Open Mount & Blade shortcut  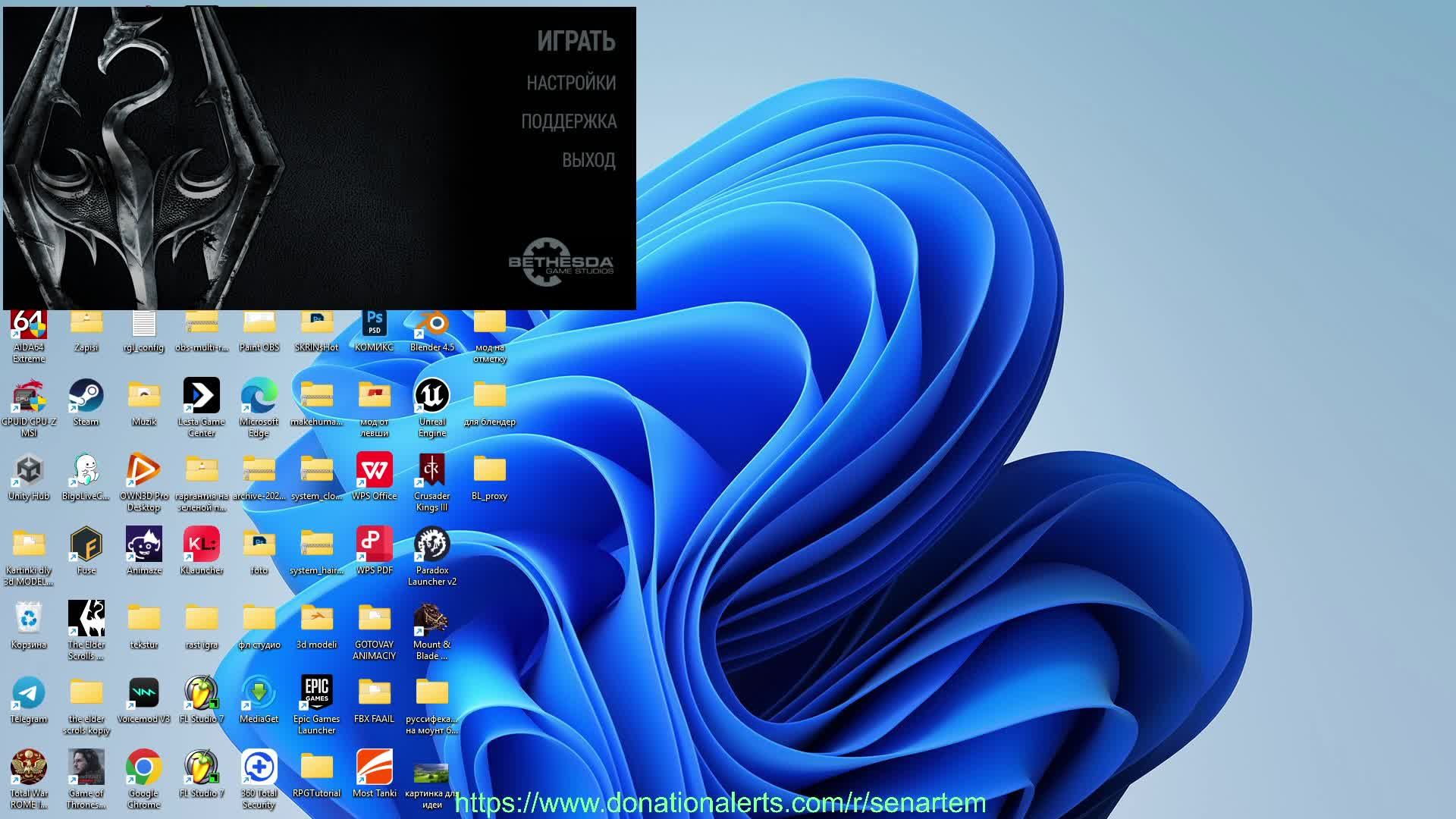point(432,631)
